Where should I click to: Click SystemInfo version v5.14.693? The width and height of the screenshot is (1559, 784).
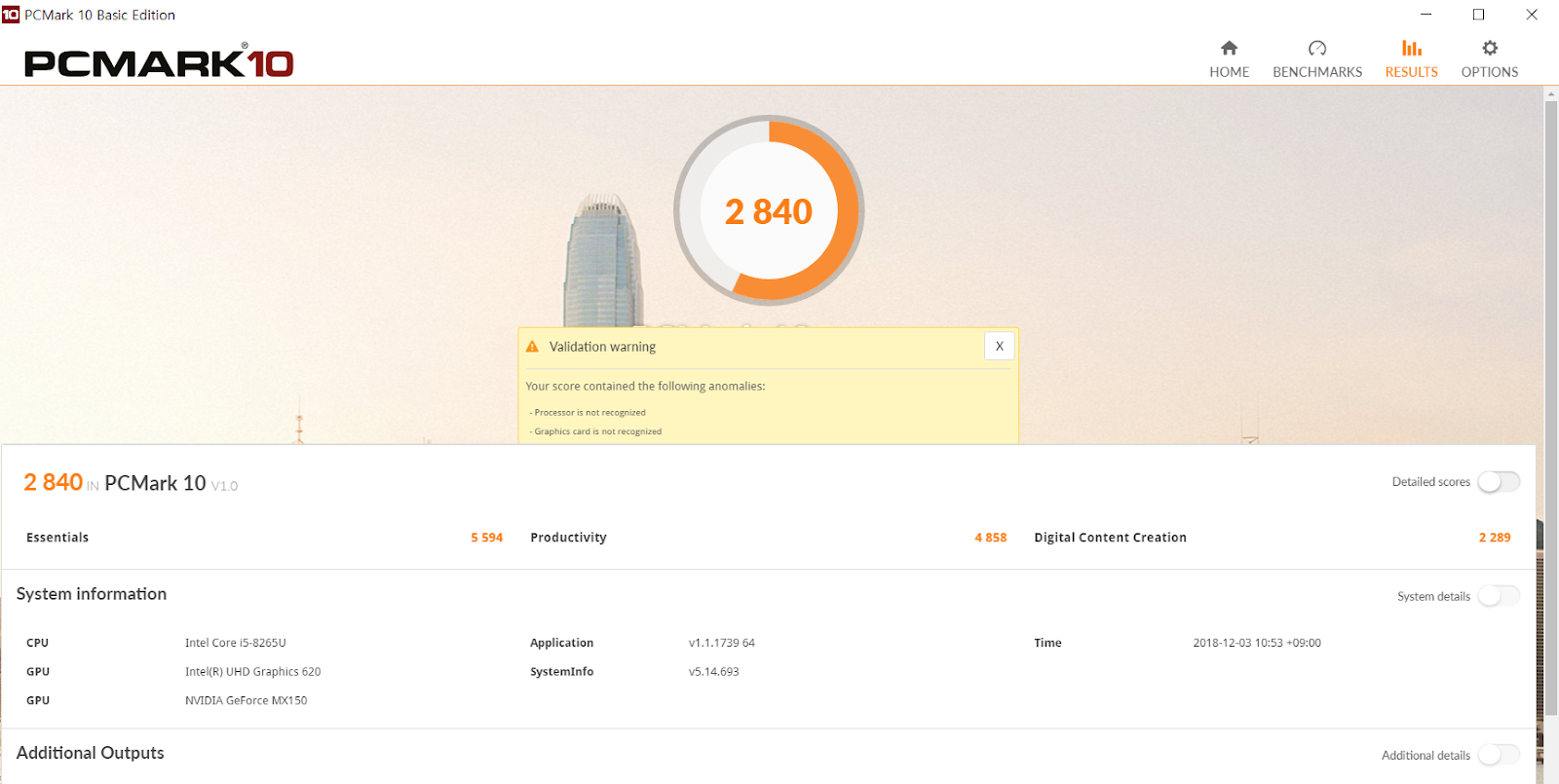point(713,672)
